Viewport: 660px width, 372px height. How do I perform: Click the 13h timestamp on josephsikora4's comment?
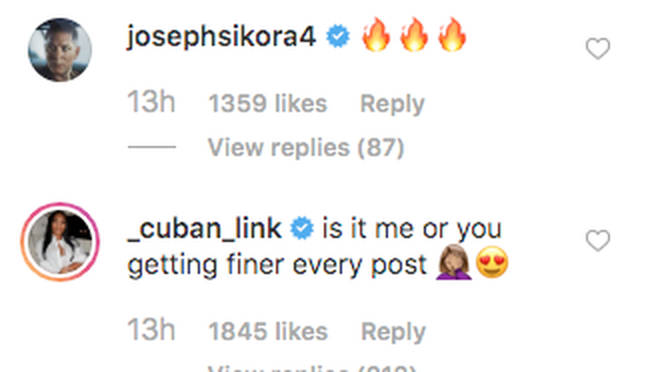[x=151, y=102]
